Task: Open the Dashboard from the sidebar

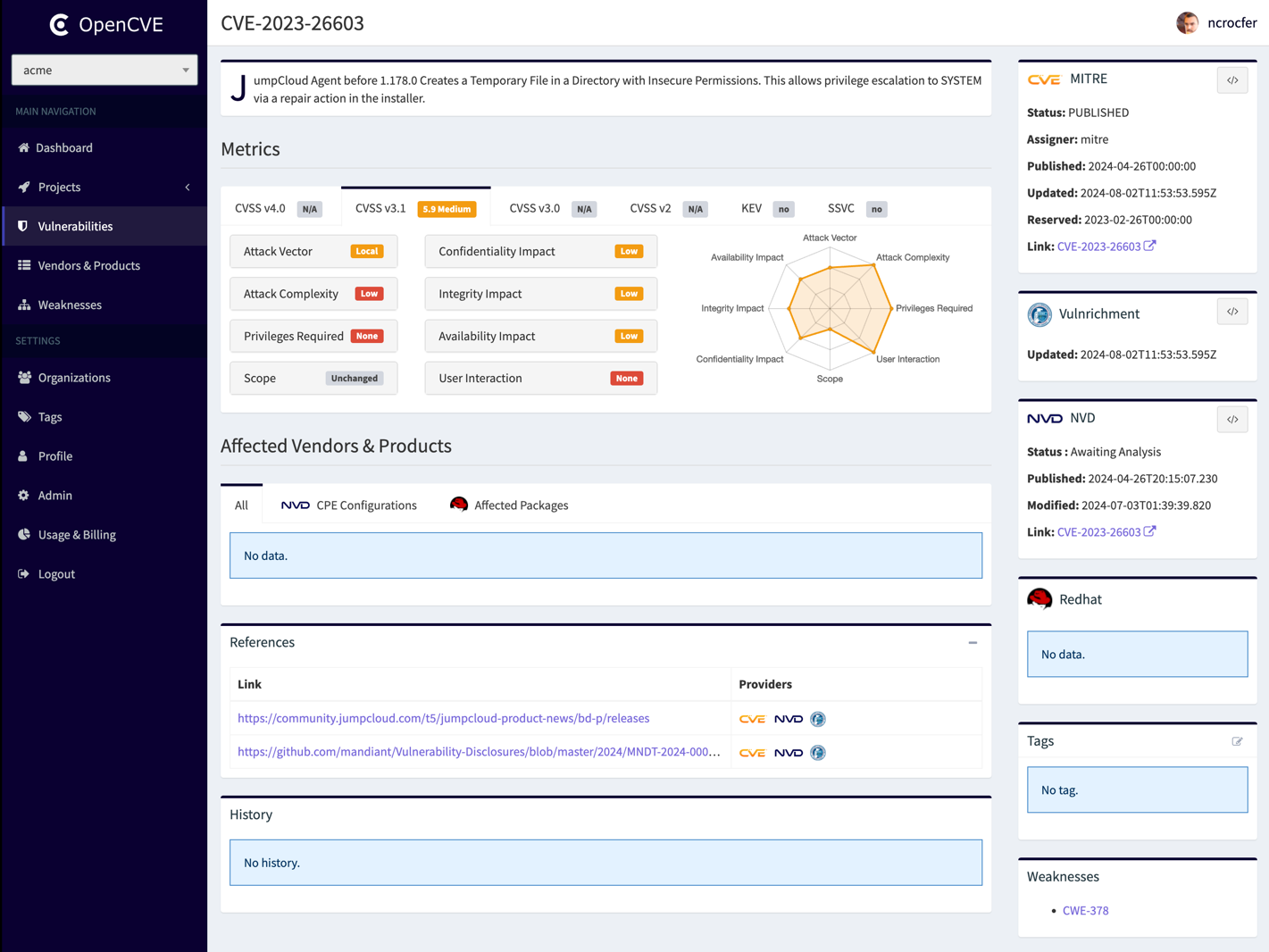Action: [64, 147]
